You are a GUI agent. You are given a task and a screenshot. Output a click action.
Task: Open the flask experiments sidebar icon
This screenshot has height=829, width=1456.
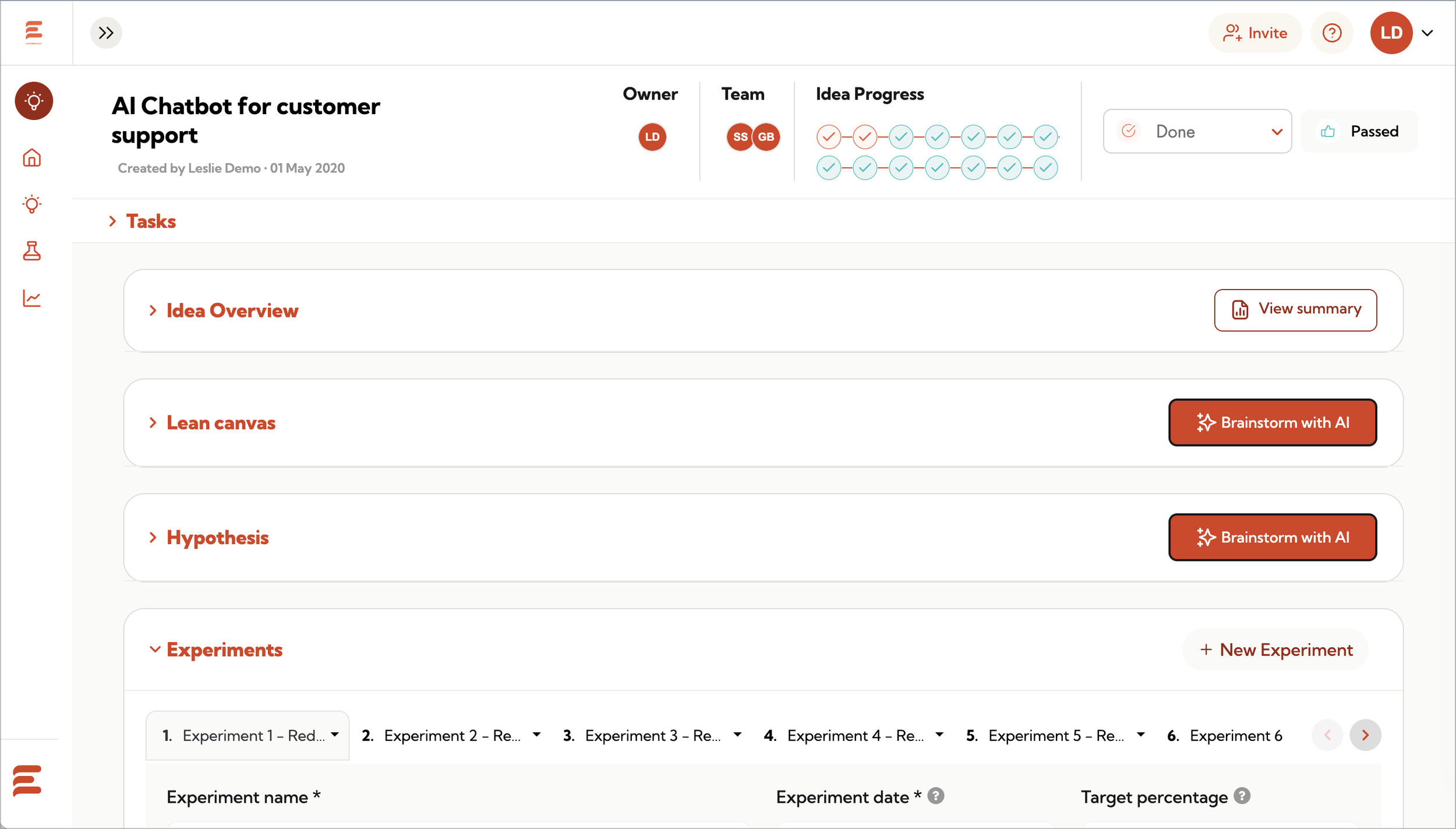tap(32, 251)
